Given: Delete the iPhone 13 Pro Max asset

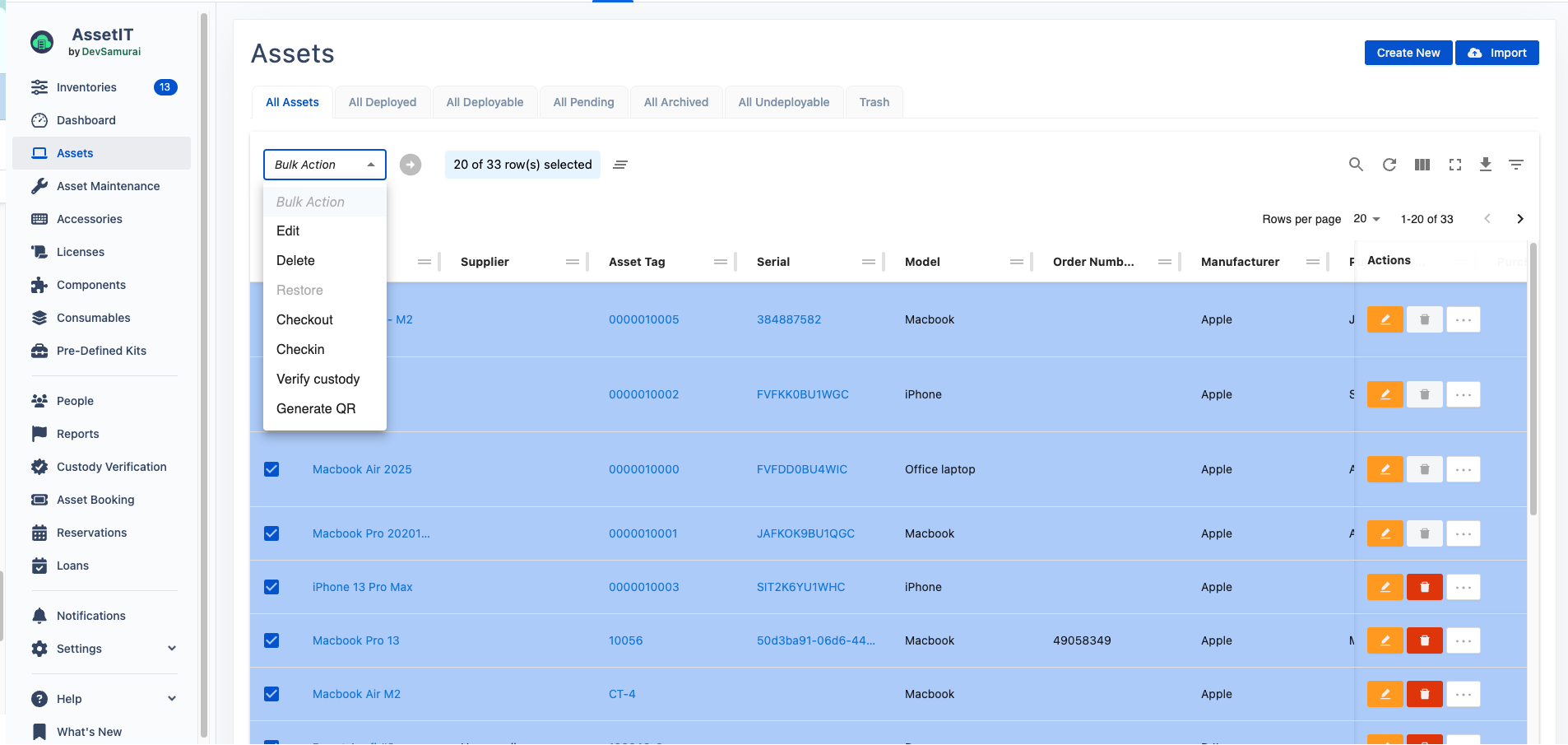Looking at the screenshot, I should pyautogui.click(x=1425, y=587).
